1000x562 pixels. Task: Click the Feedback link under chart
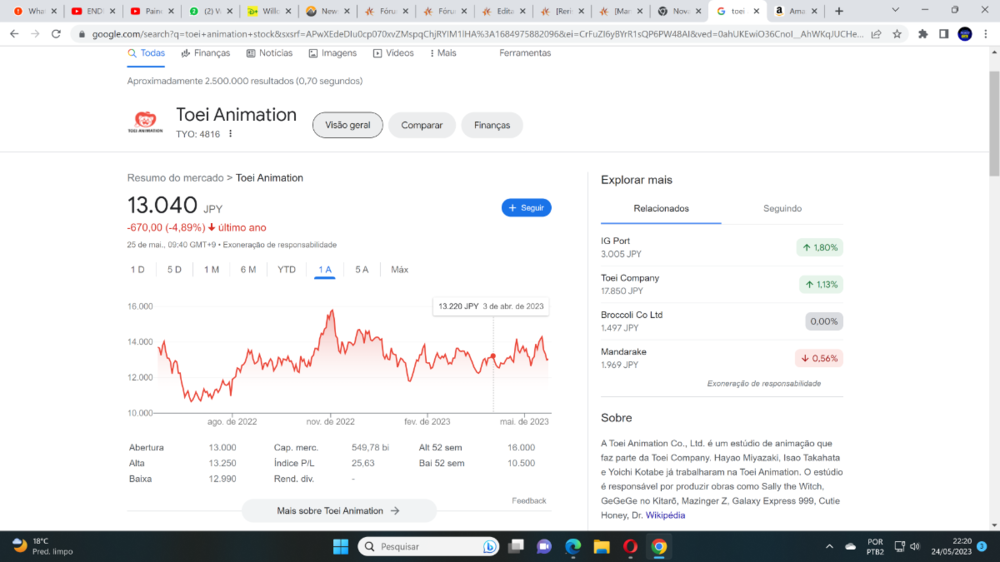coord(529,501)
